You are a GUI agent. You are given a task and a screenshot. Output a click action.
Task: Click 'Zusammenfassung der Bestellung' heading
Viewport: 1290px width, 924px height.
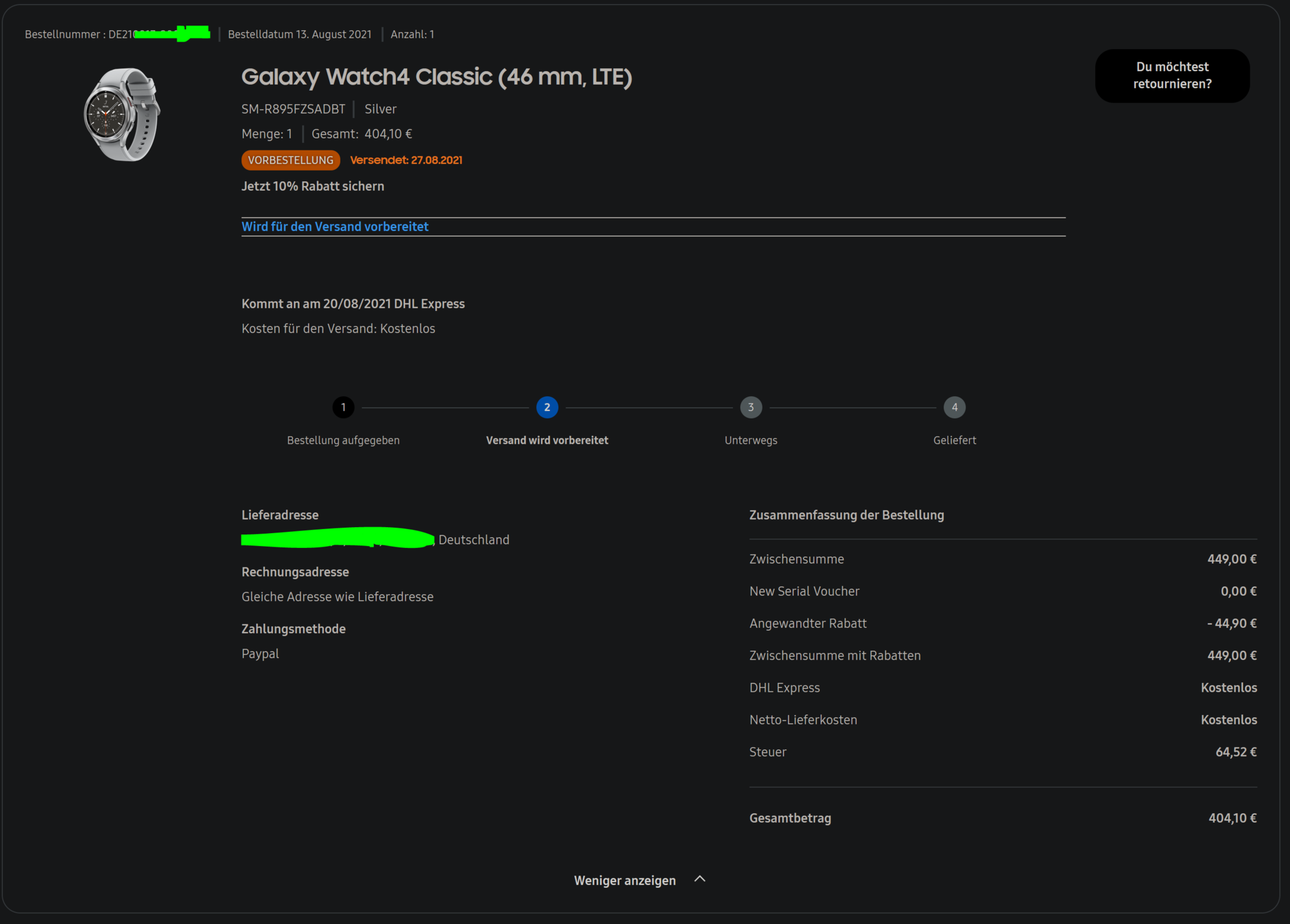click(847, 515)
